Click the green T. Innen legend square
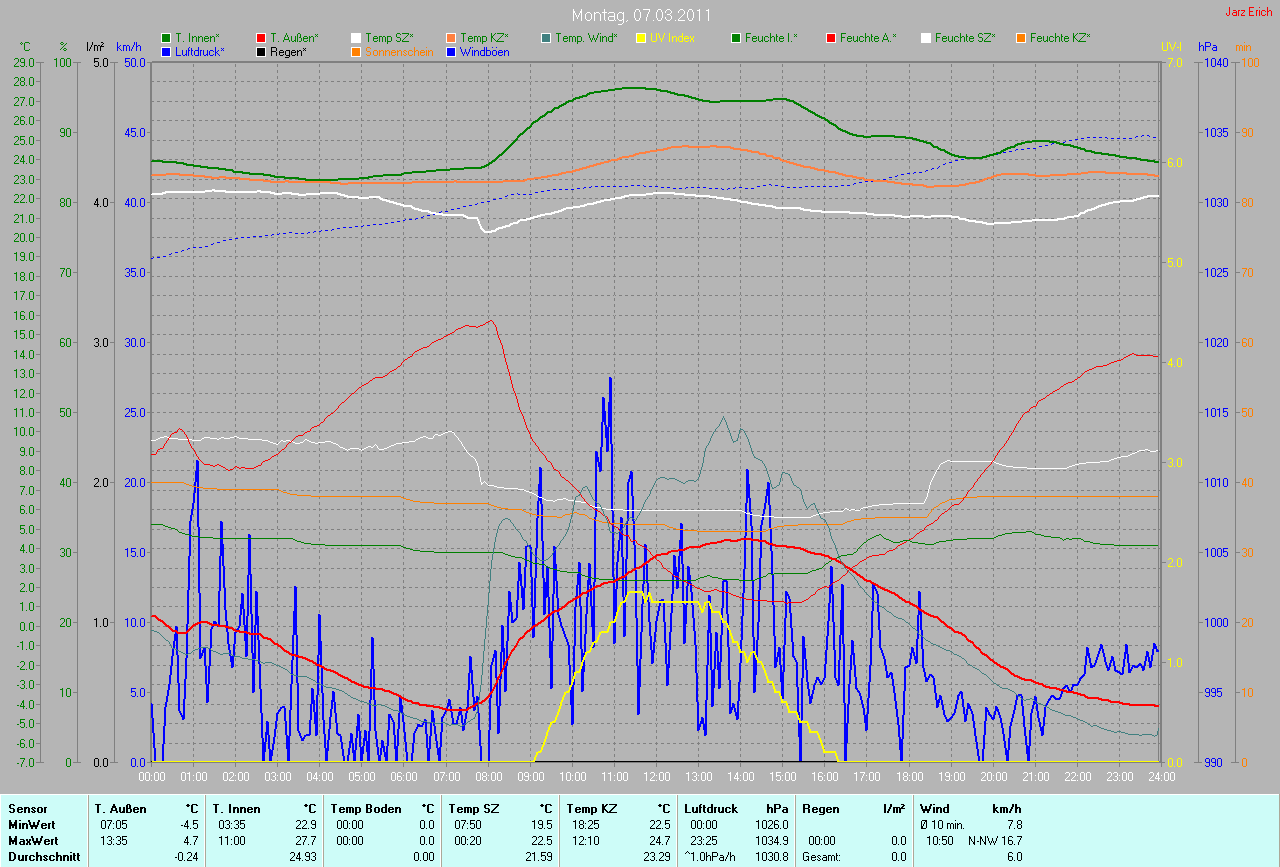1280x867 pixels. click(x=166, y=38)
